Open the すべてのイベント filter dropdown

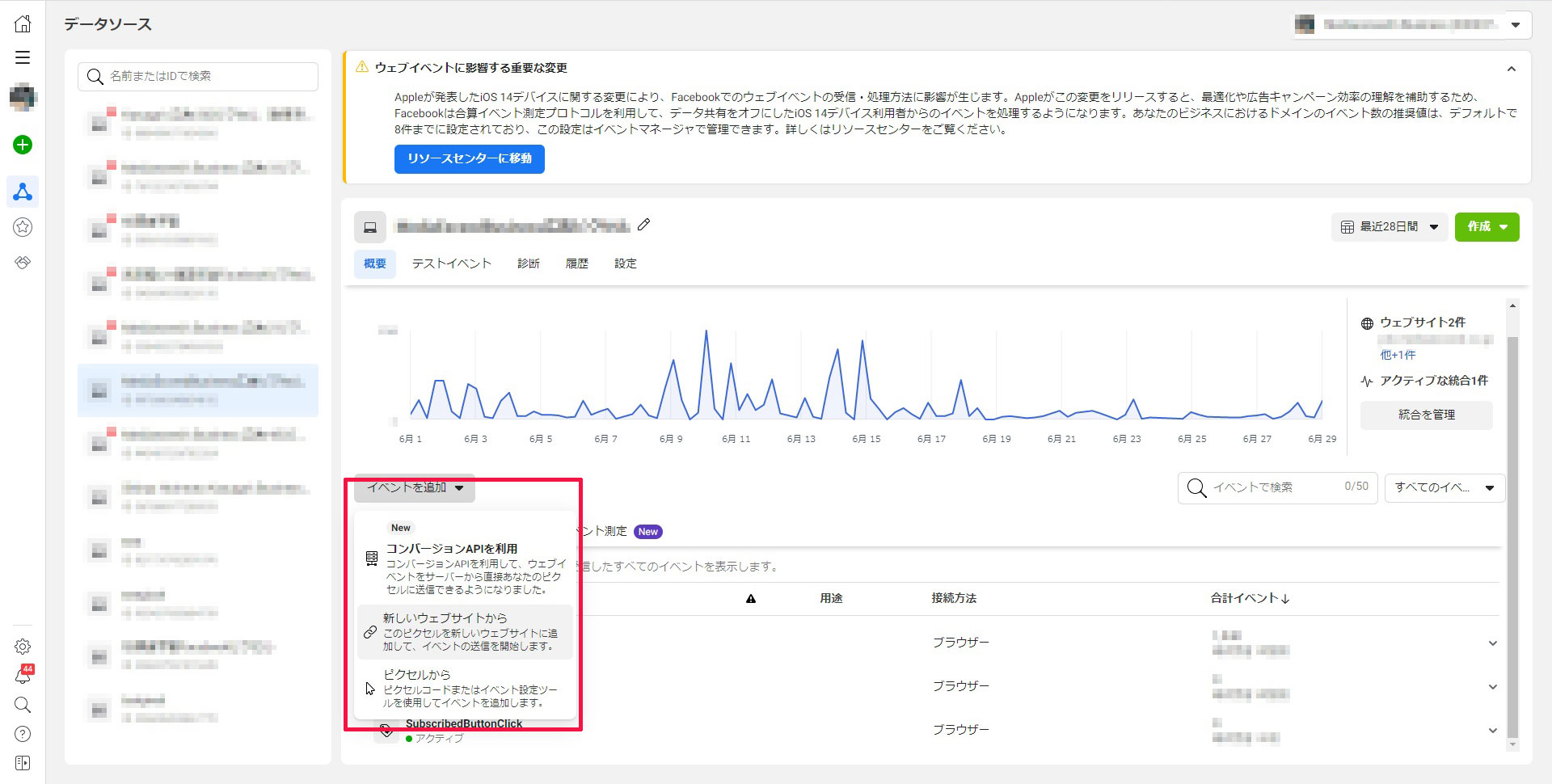[1444, 487]
